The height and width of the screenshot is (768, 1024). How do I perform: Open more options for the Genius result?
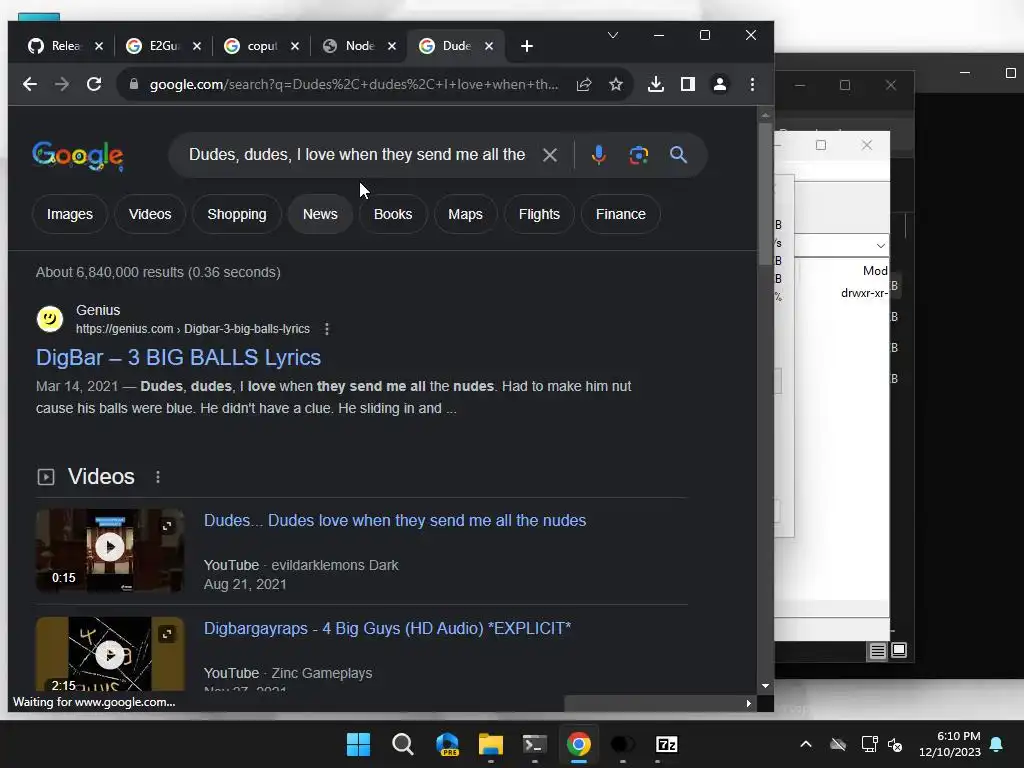(327, 329)
